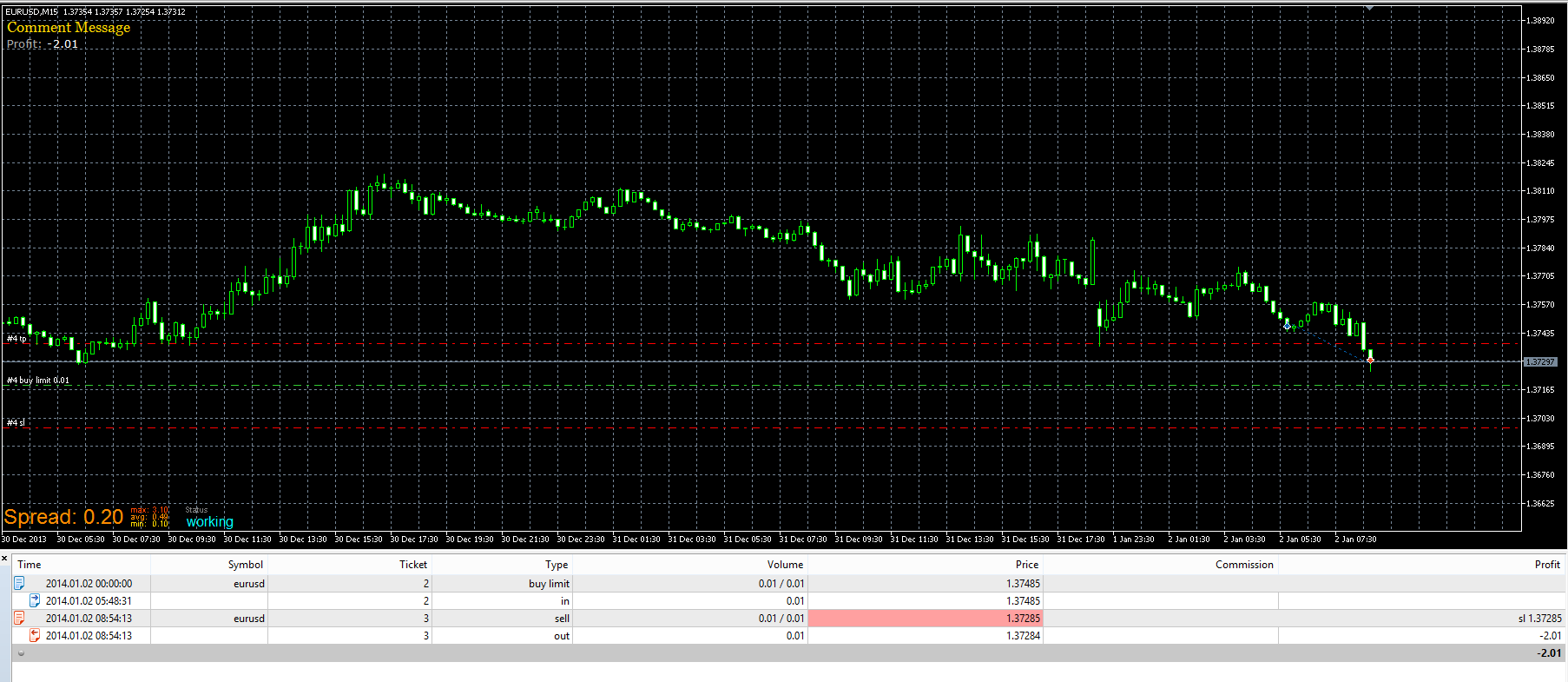Click the red exit arrow marker on chart
Image resolution: width=1568 pixels, height=682 pixels.
[x=1370, y=360]
